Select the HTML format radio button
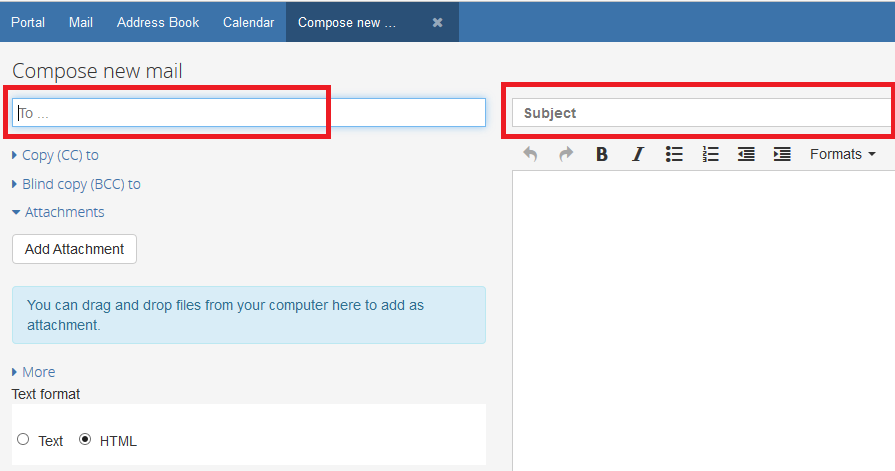Screen dimensions: 895x471 (85, 439)
